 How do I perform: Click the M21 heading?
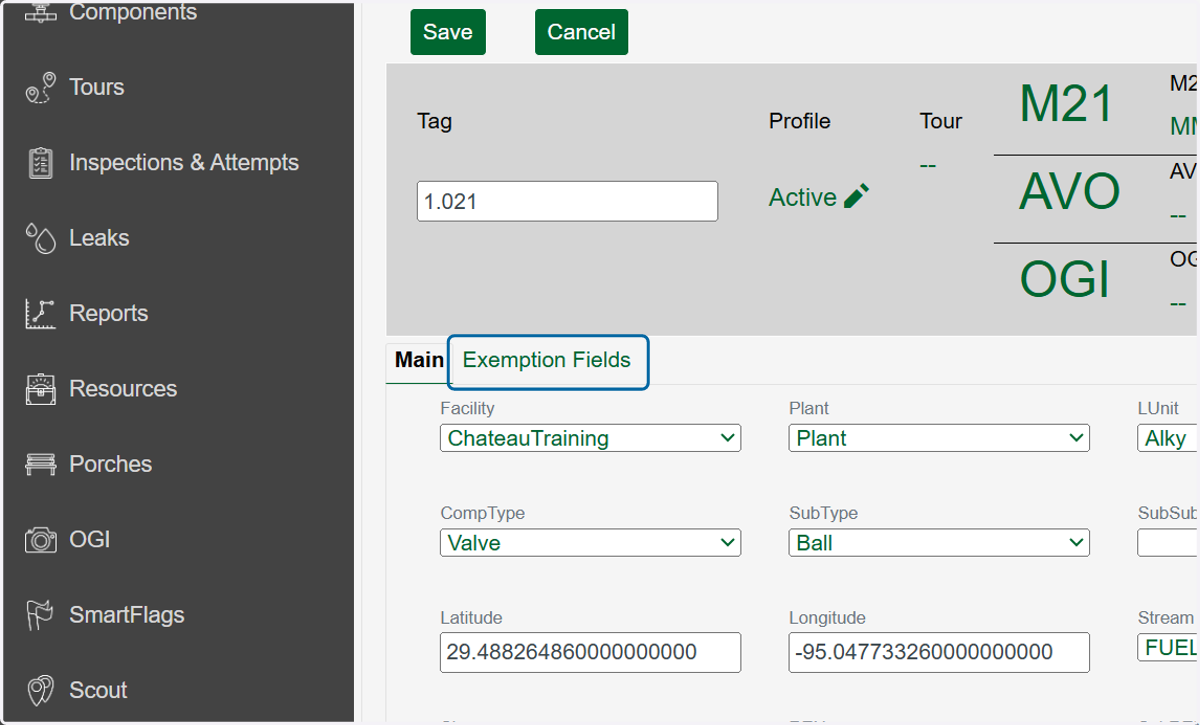tap(1066, 103)
